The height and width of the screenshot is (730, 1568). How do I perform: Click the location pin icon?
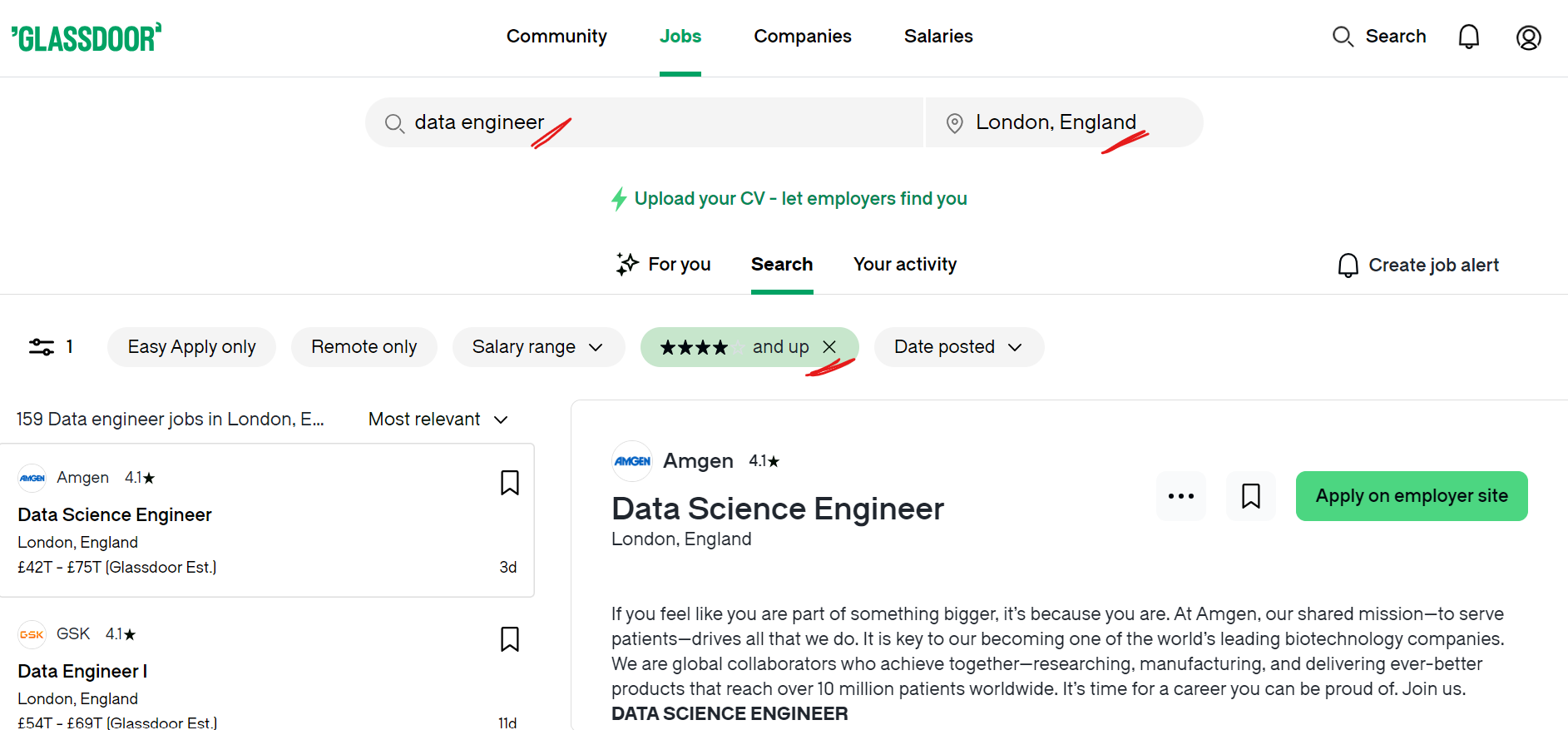pos(955,123)
